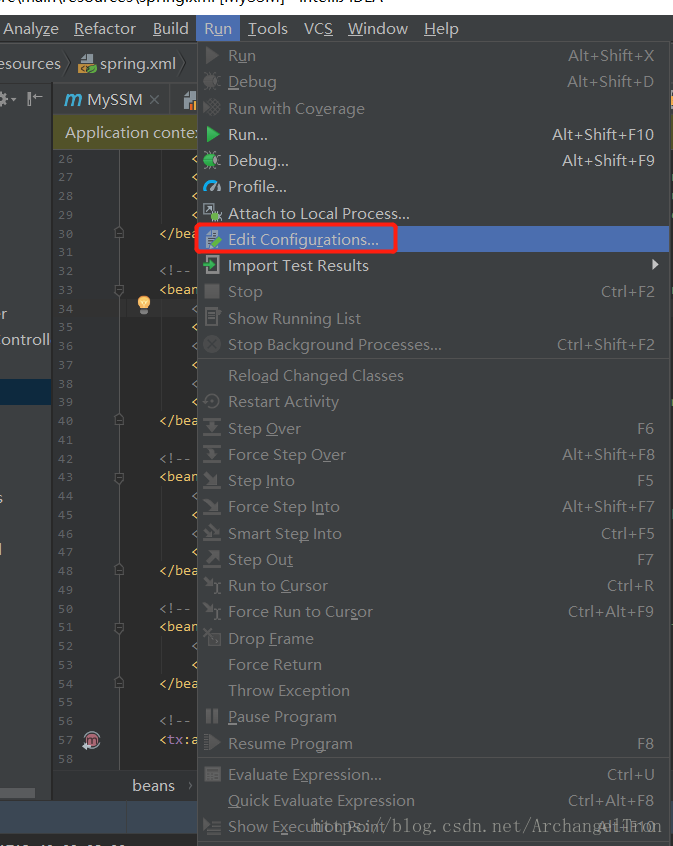Image resolution: width=673 pixels, height=846 pixels.
Task: Expand Import Test Results submenu arrow
Action: (655, 264)
